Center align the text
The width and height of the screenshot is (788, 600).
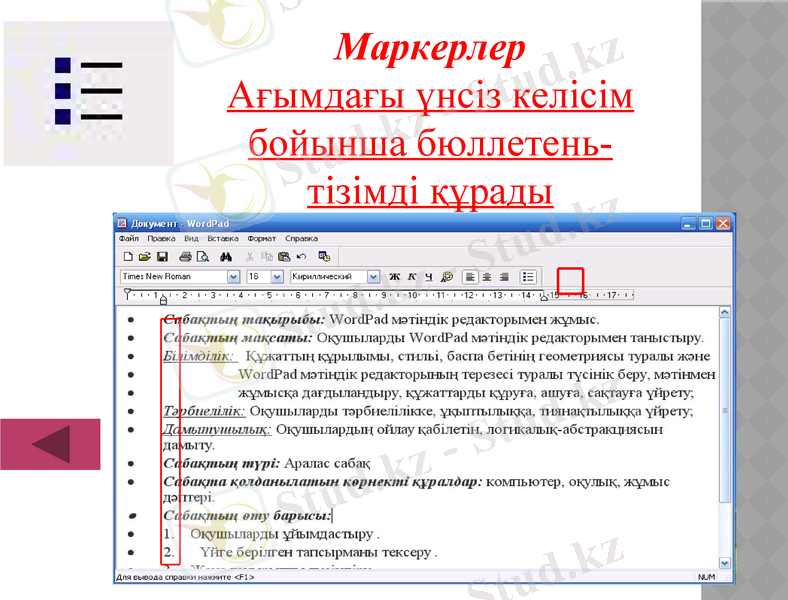point(487,277)
